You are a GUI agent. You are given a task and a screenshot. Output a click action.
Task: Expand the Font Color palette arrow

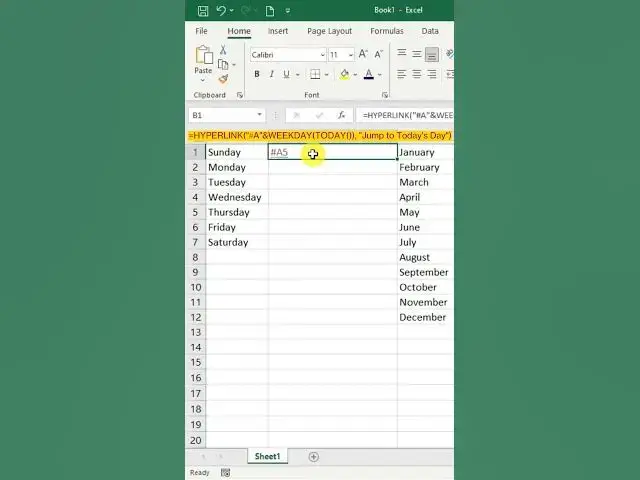click(380, 75)
